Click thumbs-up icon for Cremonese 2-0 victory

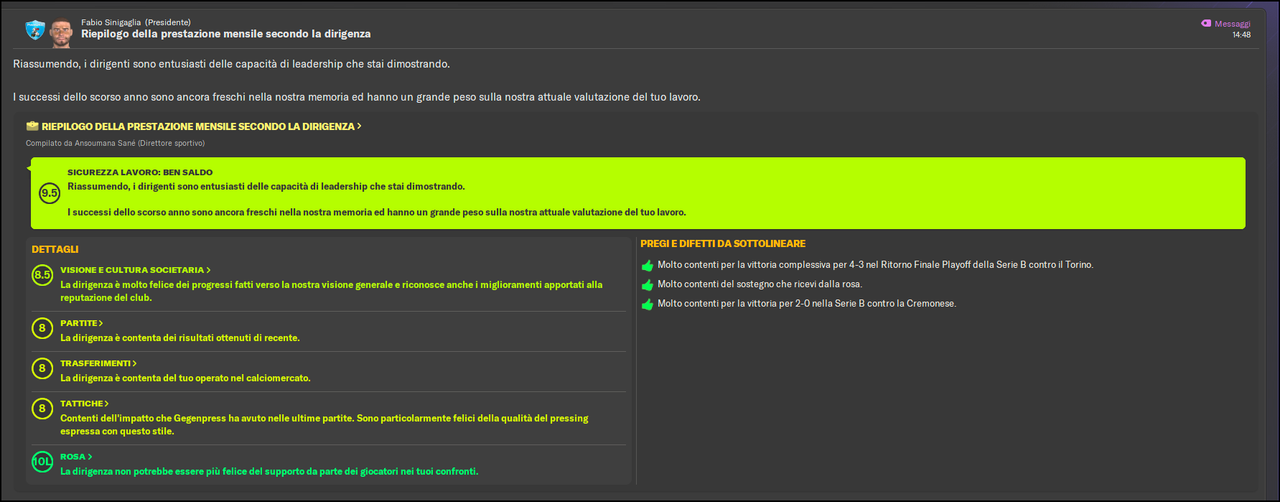(x=647, y=303)
